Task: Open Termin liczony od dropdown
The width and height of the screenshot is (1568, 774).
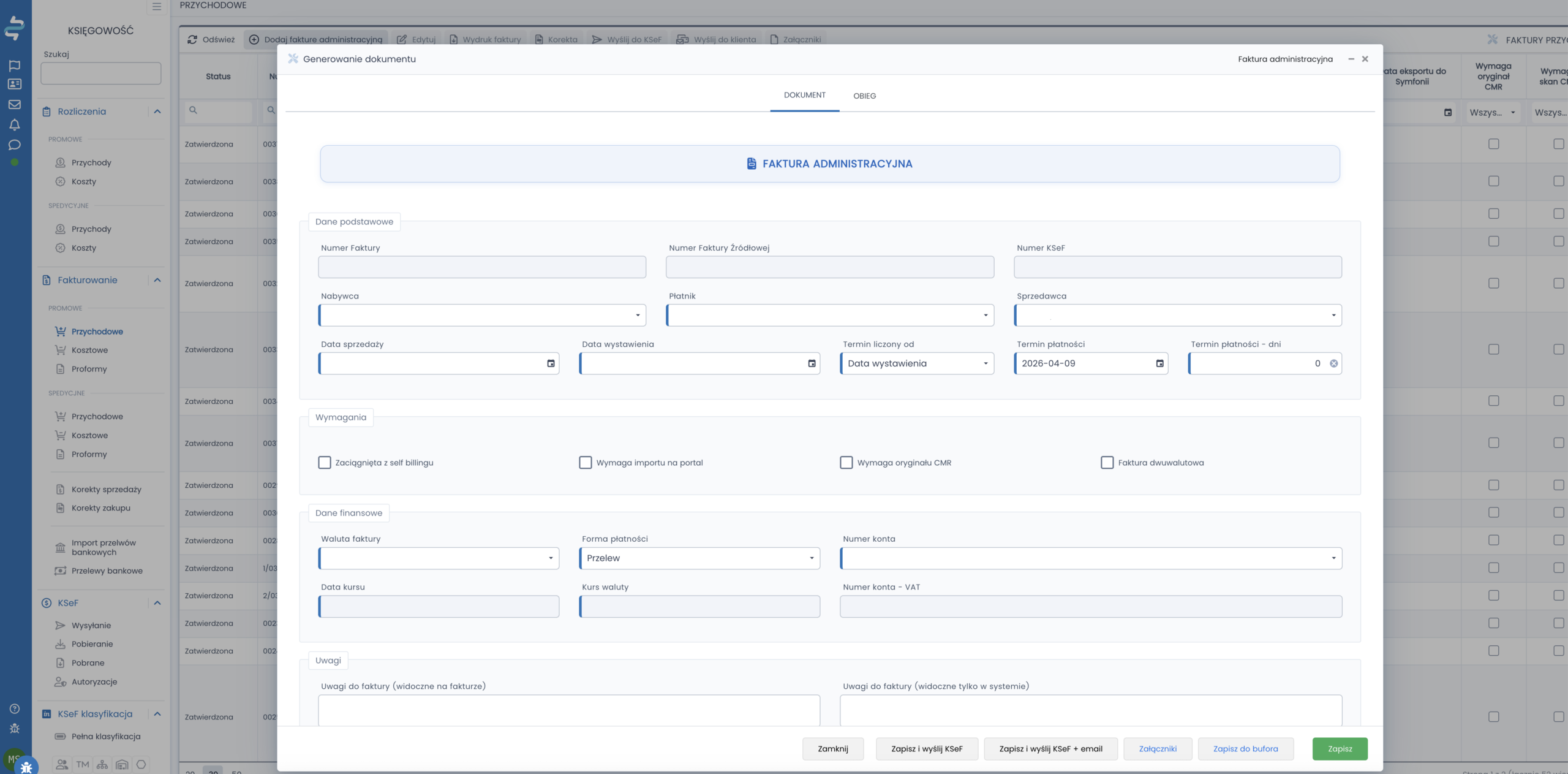Action: (917, 363)
